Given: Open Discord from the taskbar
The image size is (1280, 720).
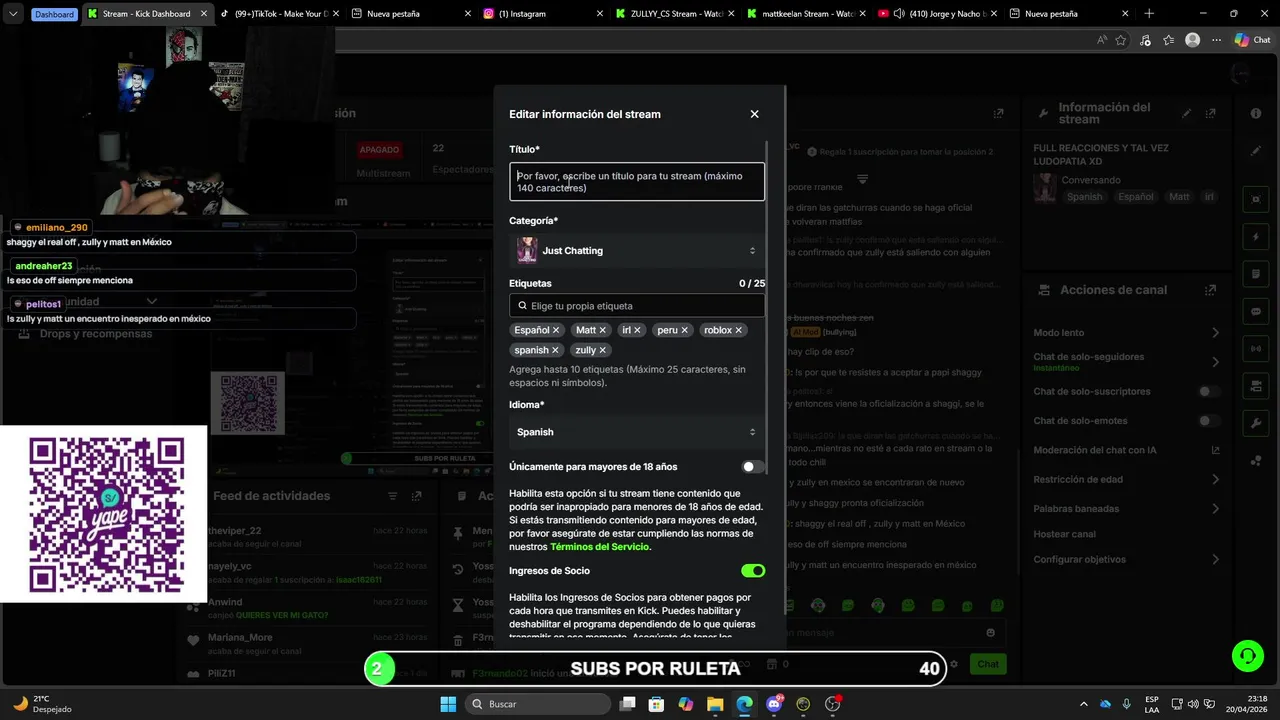Looking at the screenshot, I should [775, 704].
